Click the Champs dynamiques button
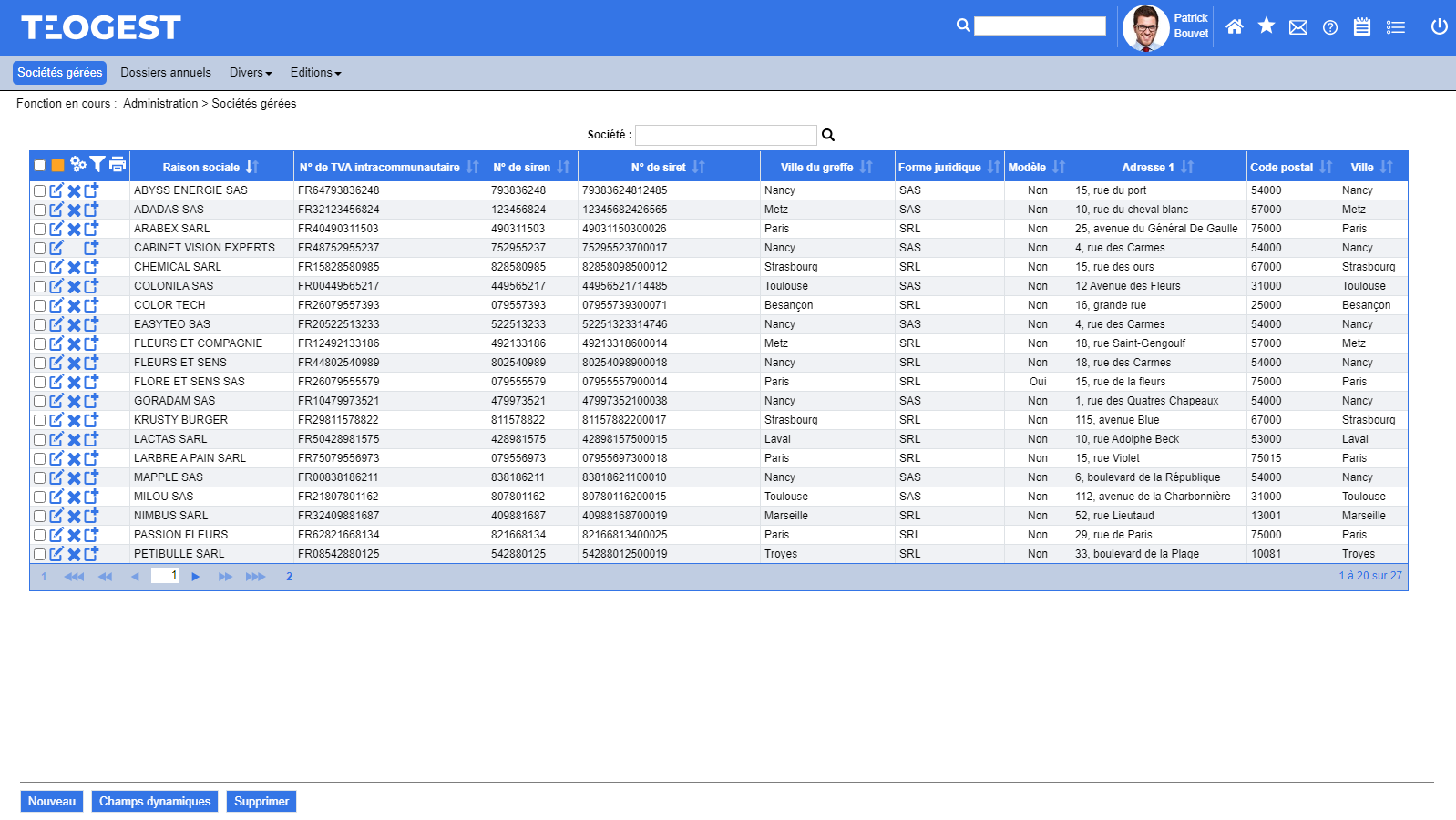This screenshot has width=1456, height=820. coord(155,802)
